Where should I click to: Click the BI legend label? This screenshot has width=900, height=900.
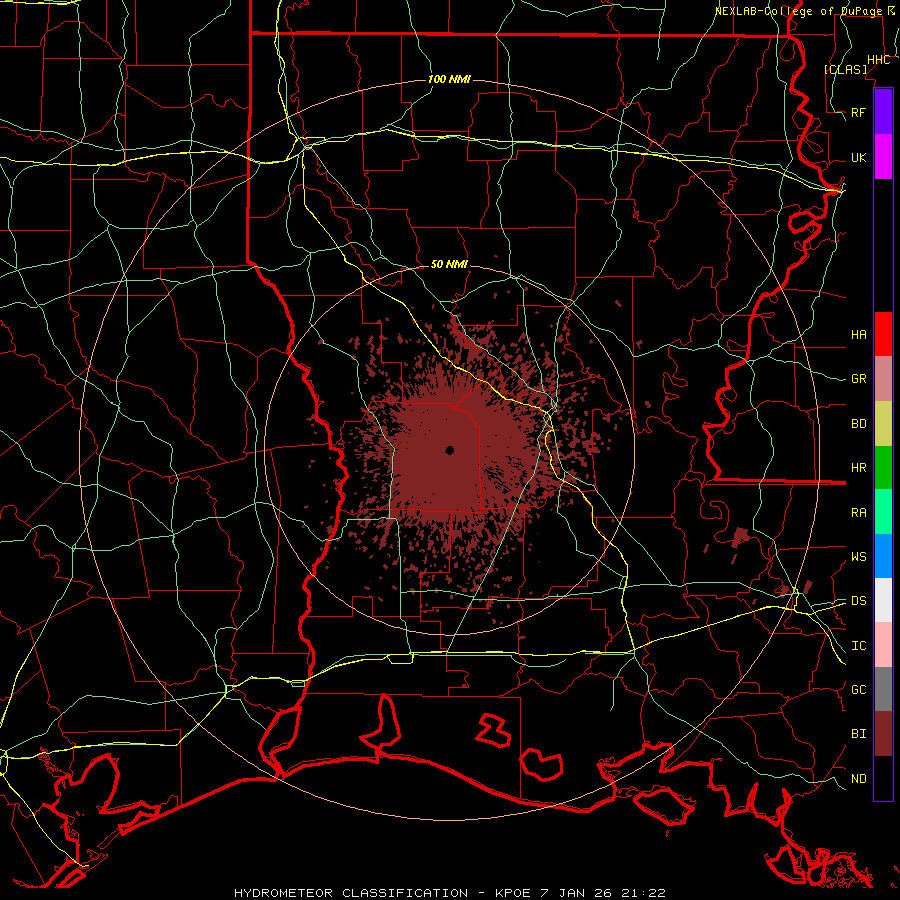pyautogui.click(x=859, y=734)
